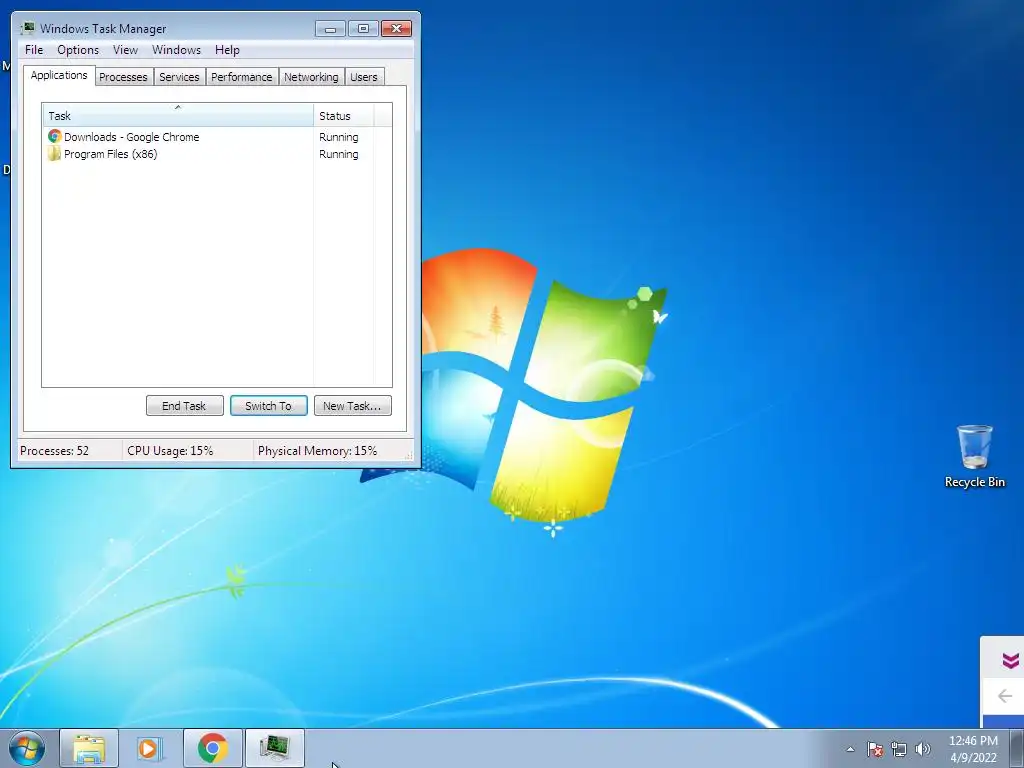Switch to the Performance tab
1024x768 pixels.
pyautogui.click(x=242, y=77)
